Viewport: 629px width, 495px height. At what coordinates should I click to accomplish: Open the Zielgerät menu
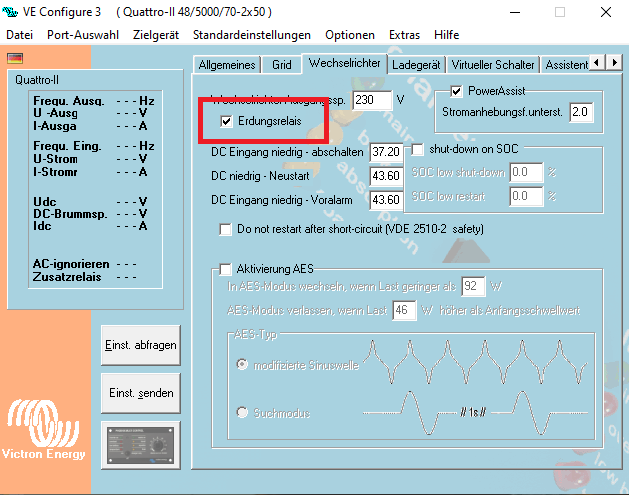click(156, 35)
